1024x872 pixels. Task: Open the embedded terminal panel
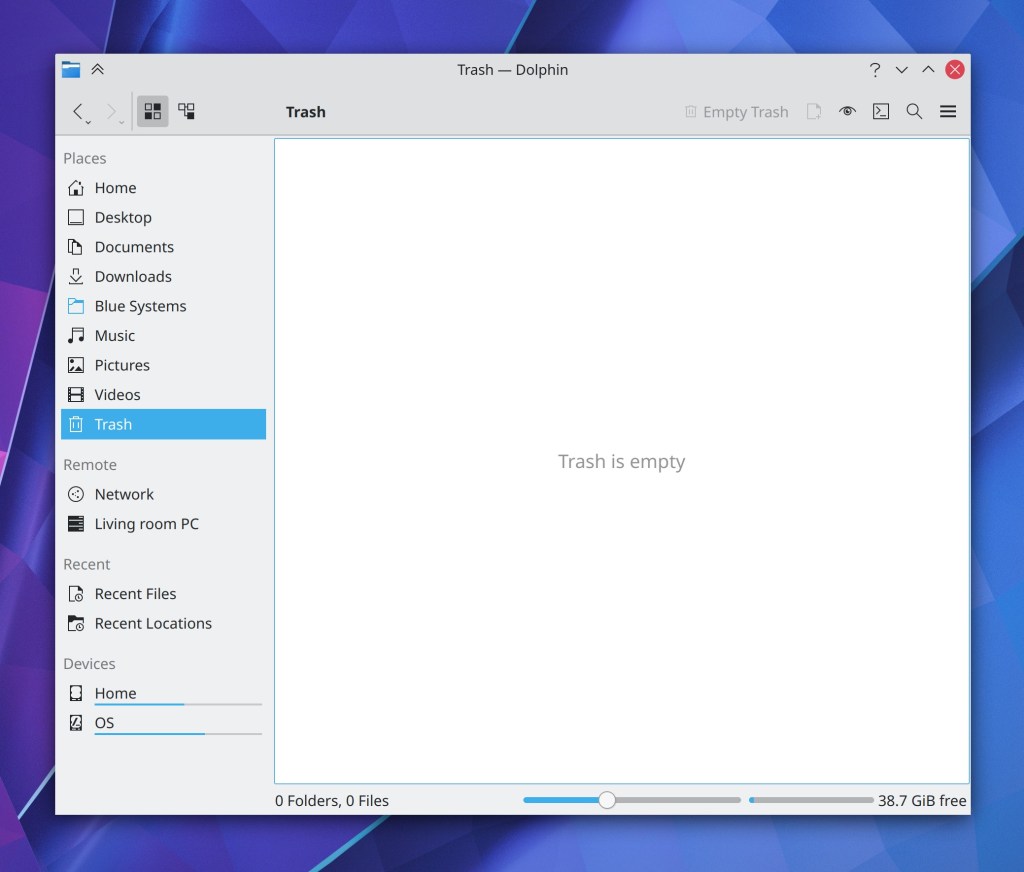pyautogui.click(x=880, y=112)
